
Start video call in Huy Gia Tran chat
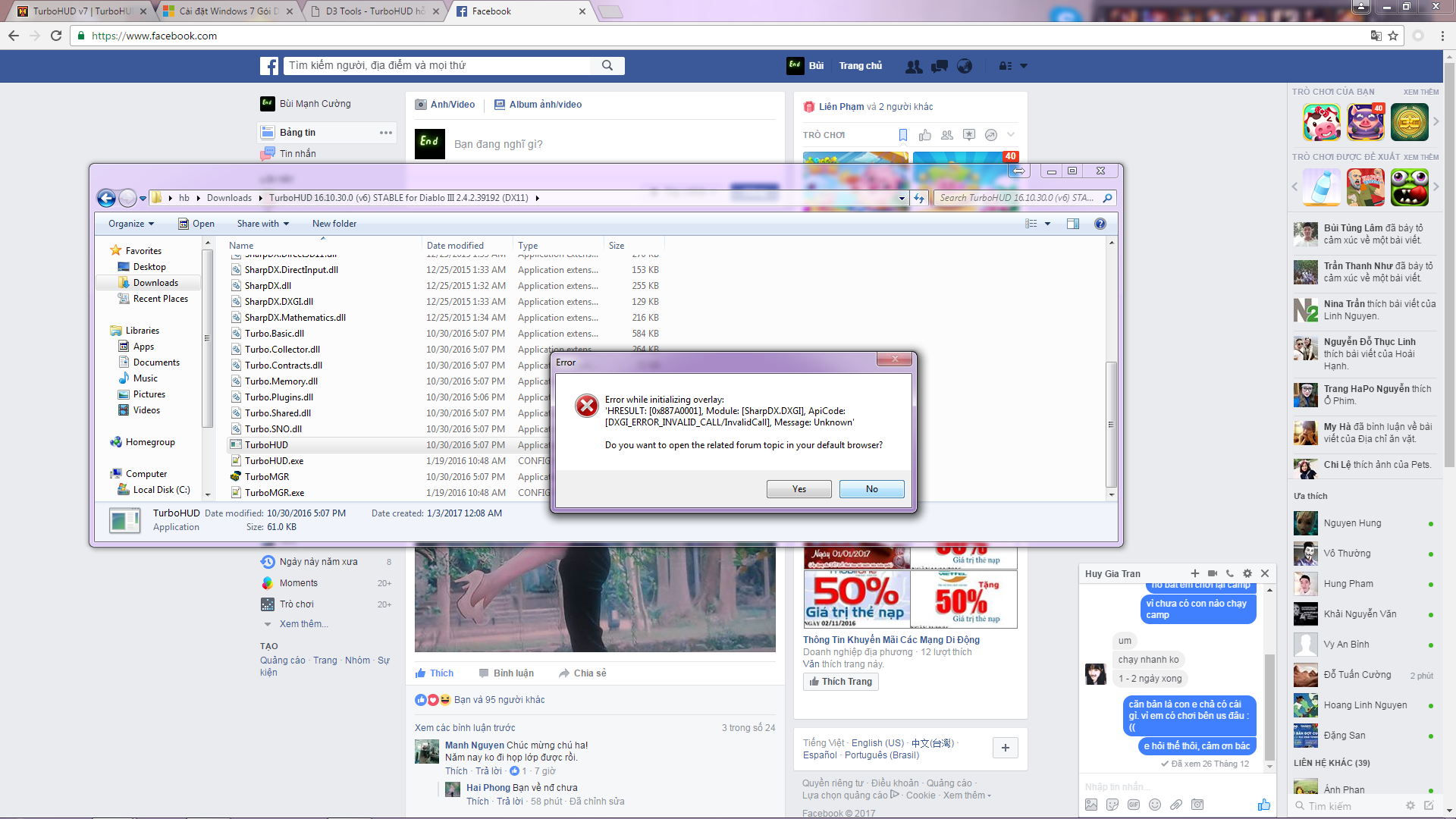(x=1213, y=574)
